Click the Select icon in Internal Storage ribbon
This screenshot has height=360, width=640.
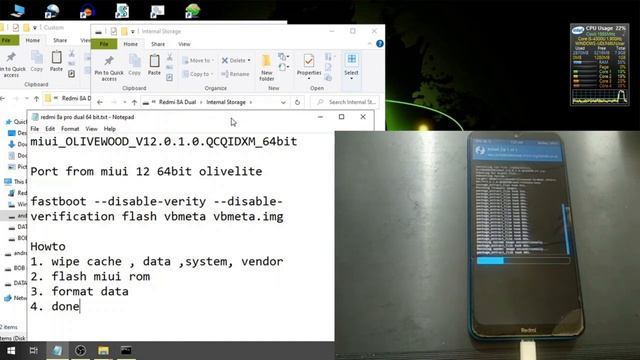351,60
